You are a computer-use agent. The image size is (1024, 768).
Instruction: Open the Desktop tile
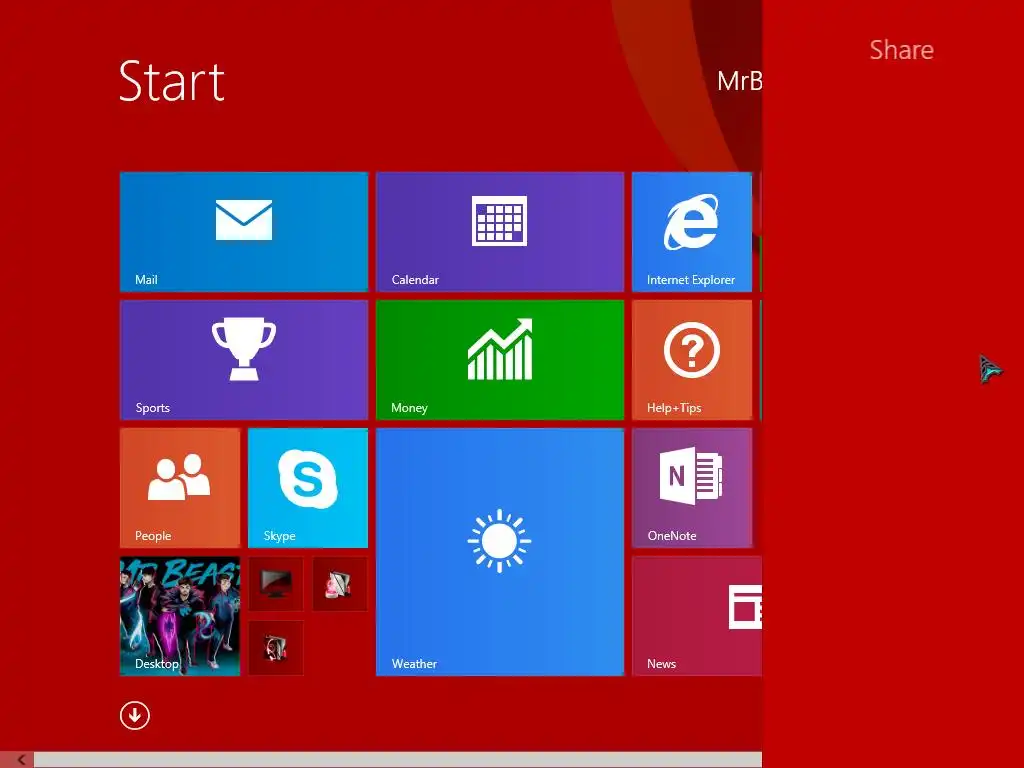coord(180,616)
